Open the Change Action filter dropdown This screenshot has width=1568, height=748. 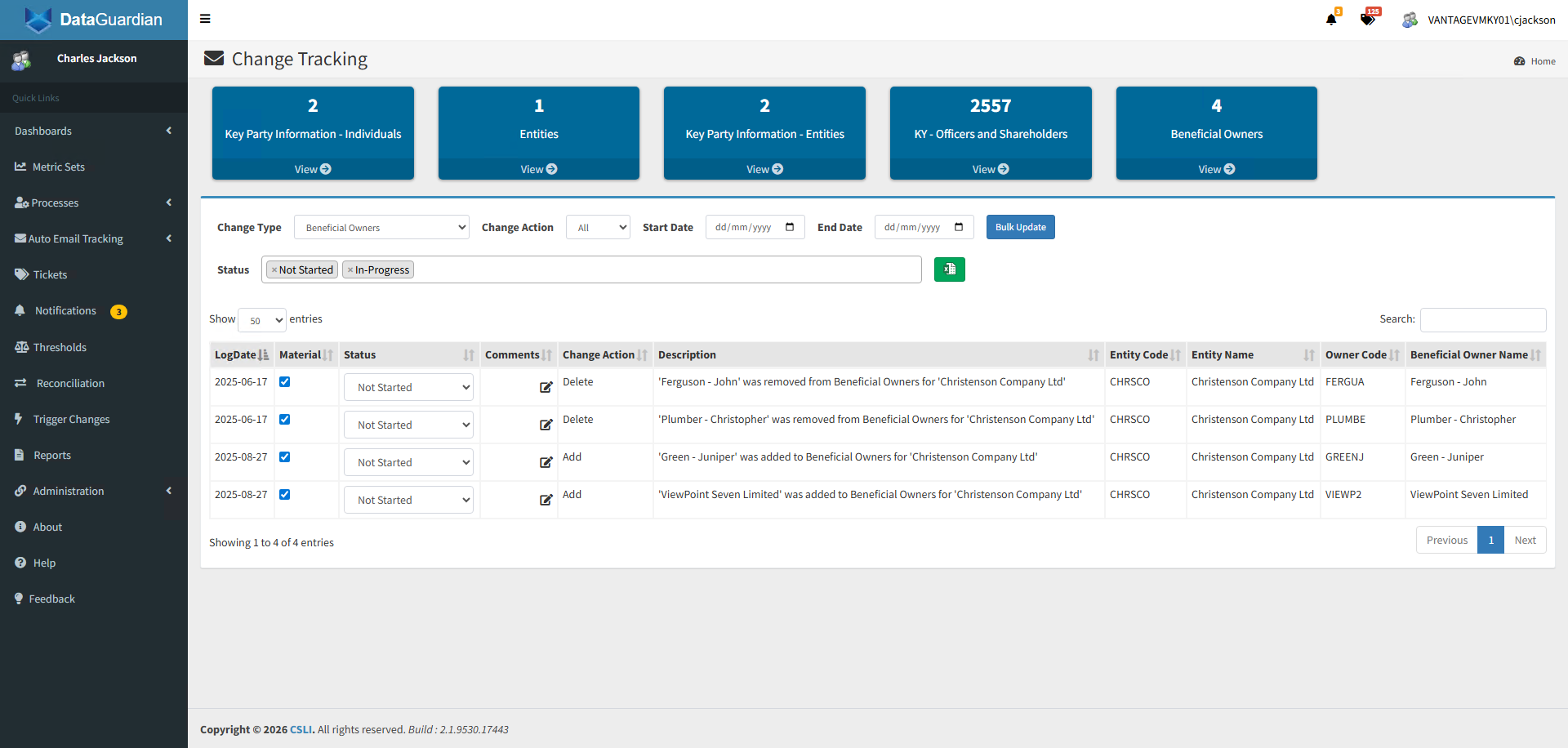pos(598,228)
